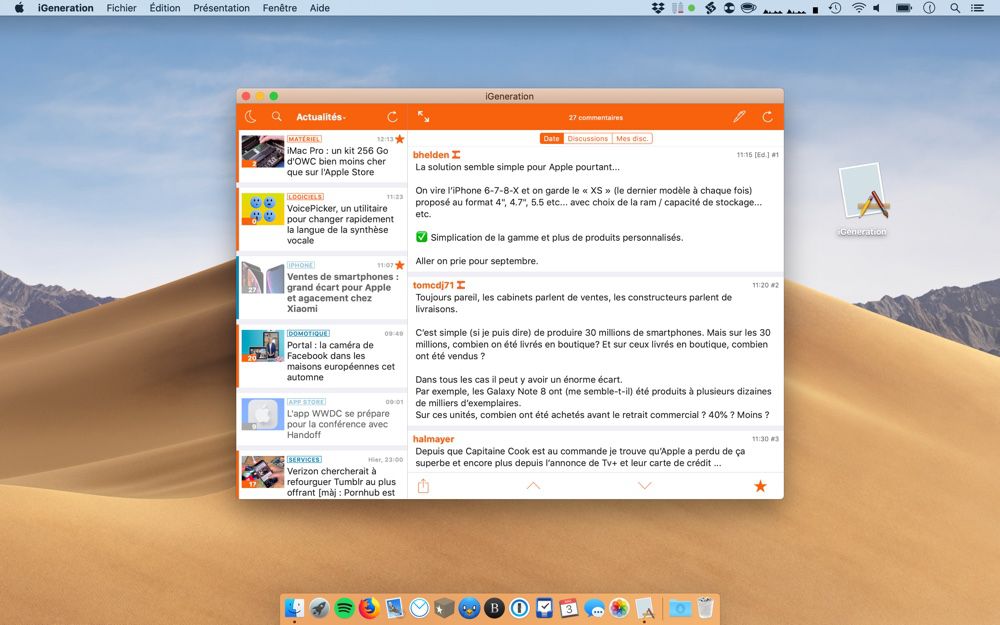Click the DOMOTIQUE category tag
The width and height of the screenshot is (1000, 625).
(308, 334)
